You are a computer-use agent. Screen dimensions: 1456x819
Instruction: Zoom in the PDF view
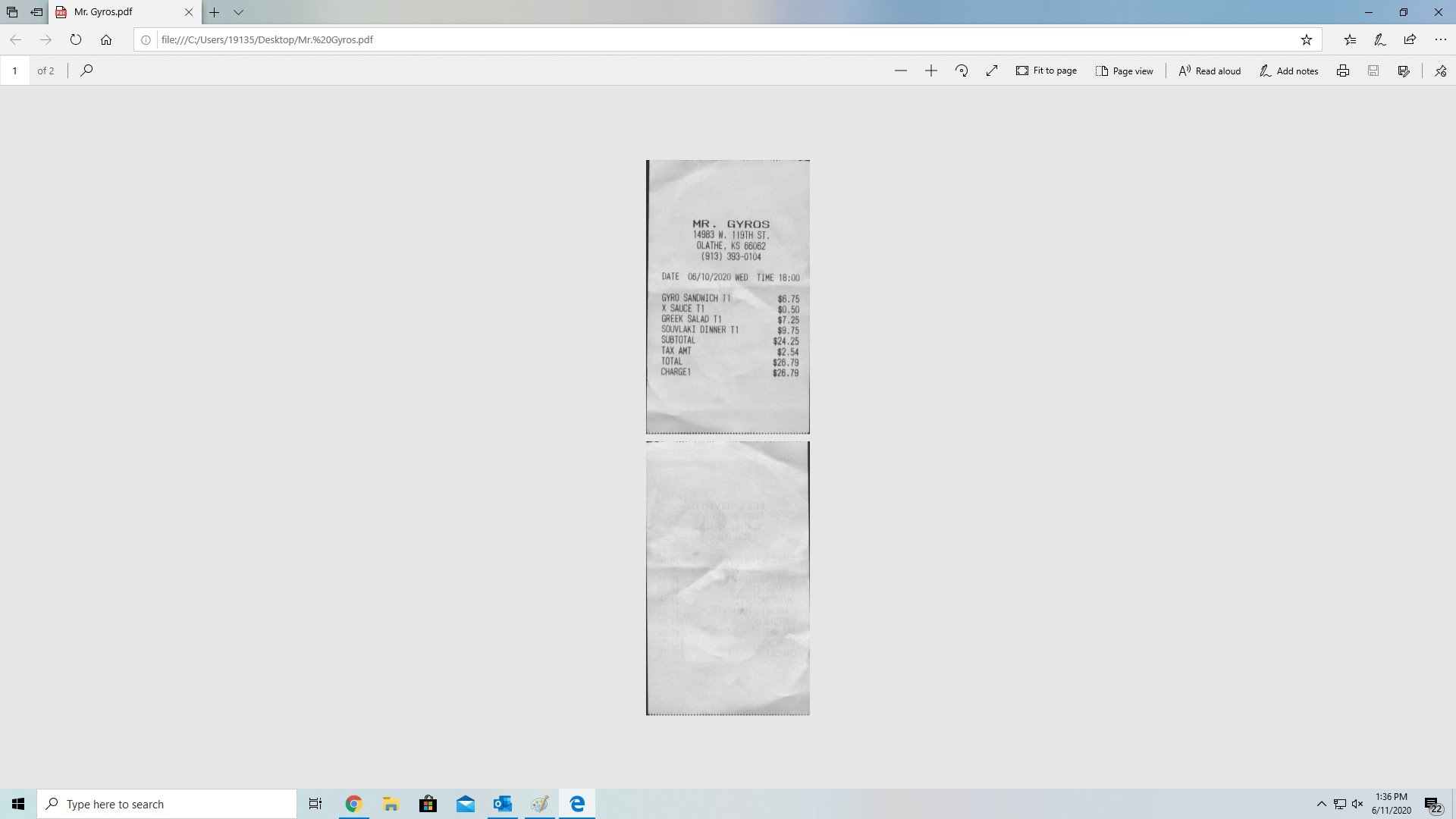coord(930,71)
